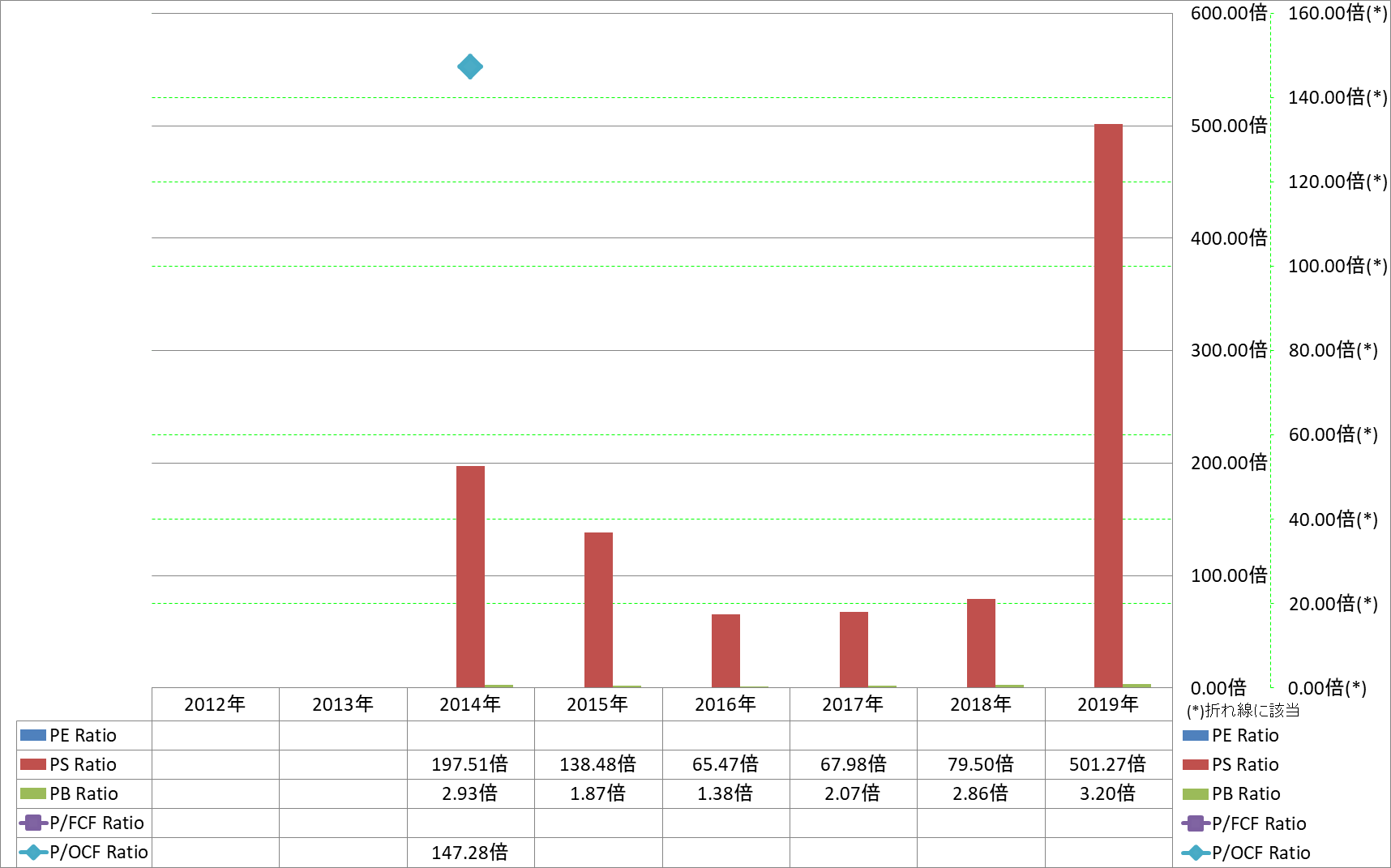
Task: Click the PE Ratio label in left legend
Action: (x=83, y=735)
